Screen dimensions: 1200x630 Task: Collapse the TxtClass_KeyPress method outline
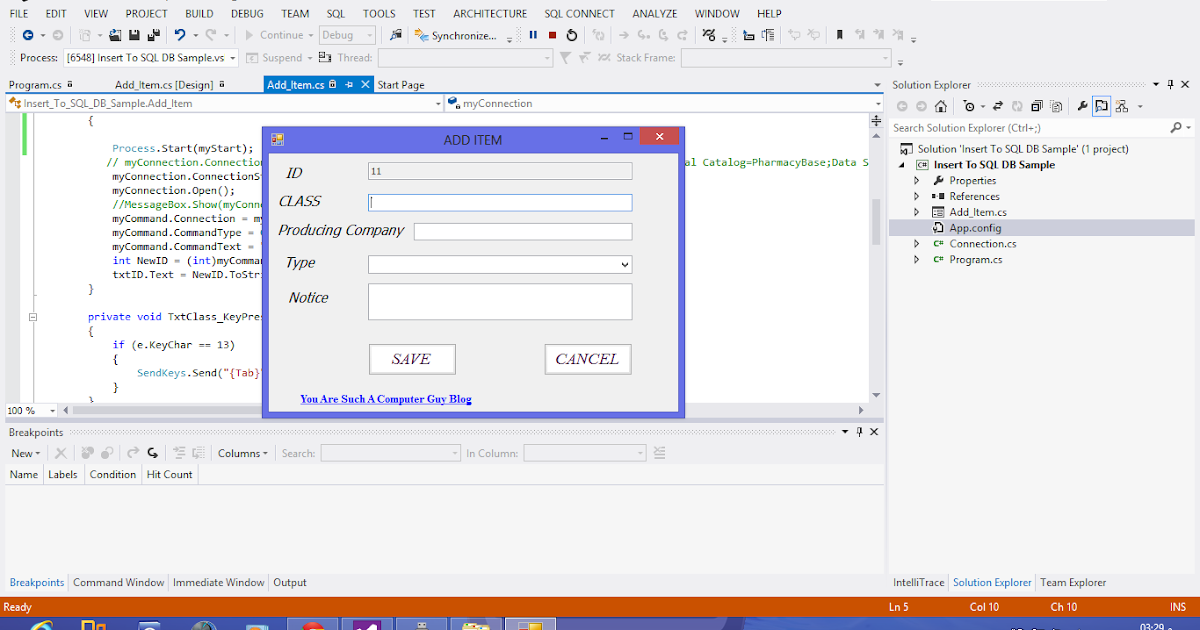tap(33, 317)
